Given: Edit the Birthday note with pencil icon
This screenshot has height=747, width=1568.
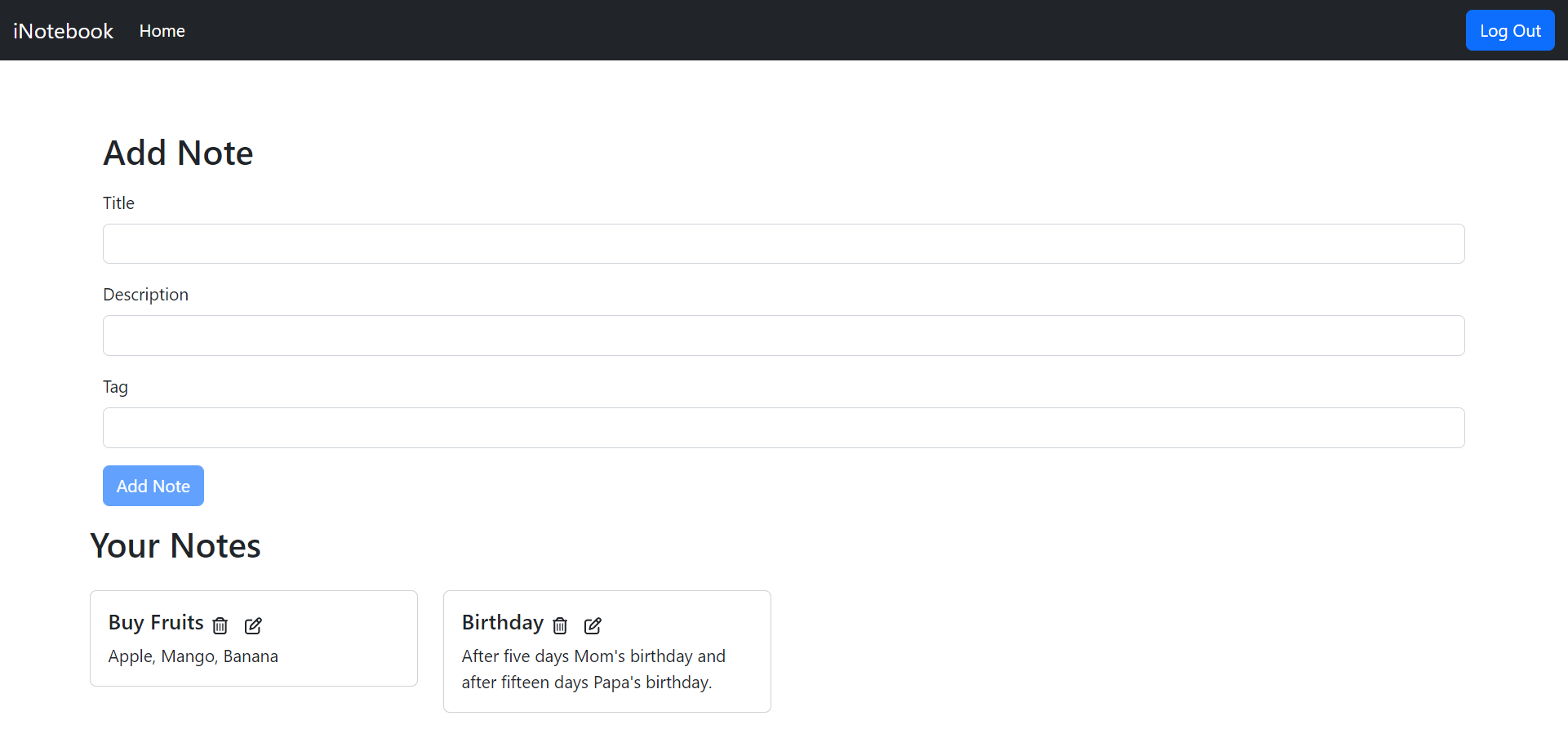Looking at the screenshot, I should point(592,625).
